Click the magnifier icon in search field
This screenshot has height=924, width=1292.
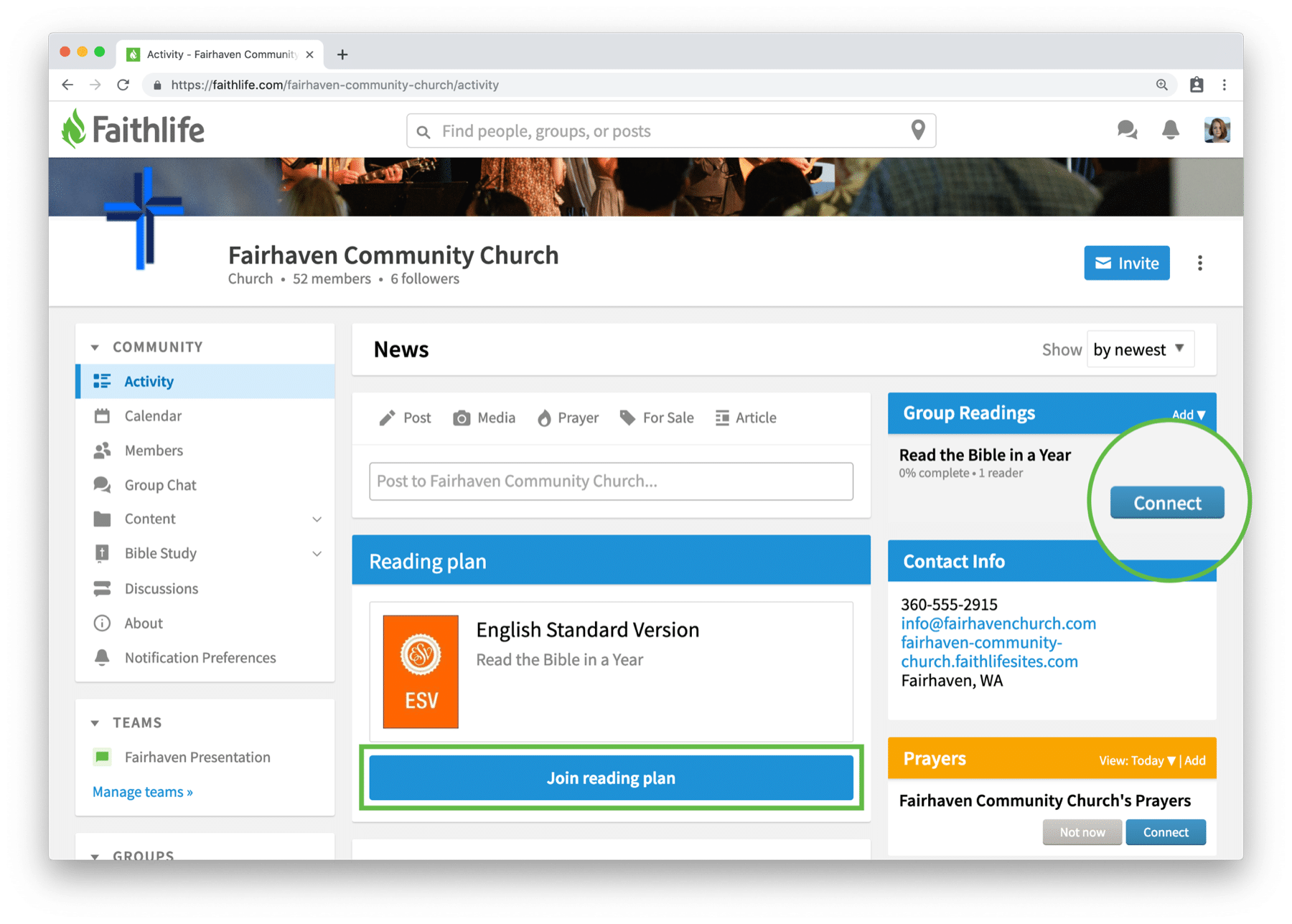point(423,132)
